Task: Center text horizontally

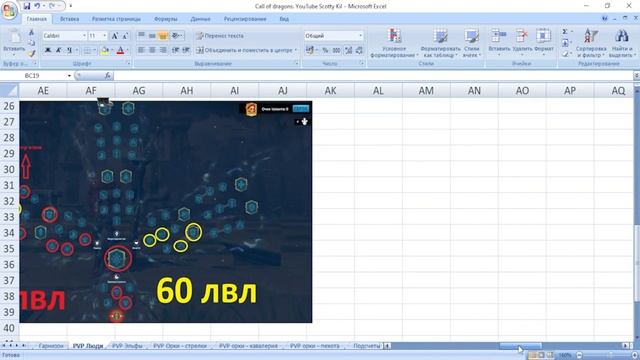Action: (152, 50)
